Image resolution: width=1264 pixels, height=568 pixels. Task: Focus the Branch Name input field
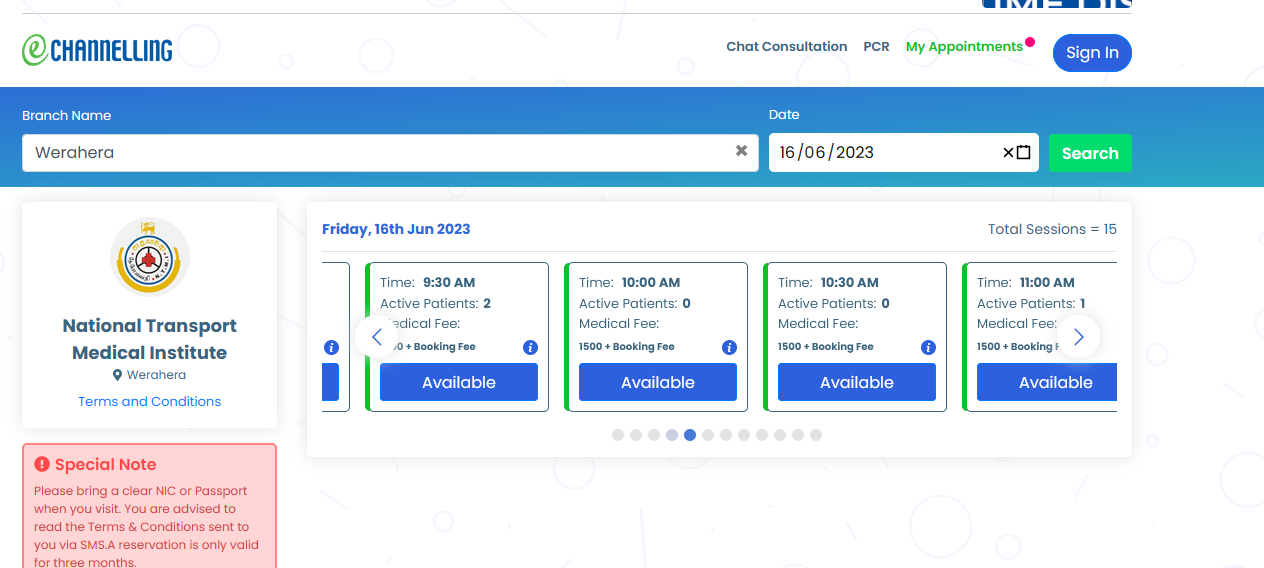click(390, 153)
